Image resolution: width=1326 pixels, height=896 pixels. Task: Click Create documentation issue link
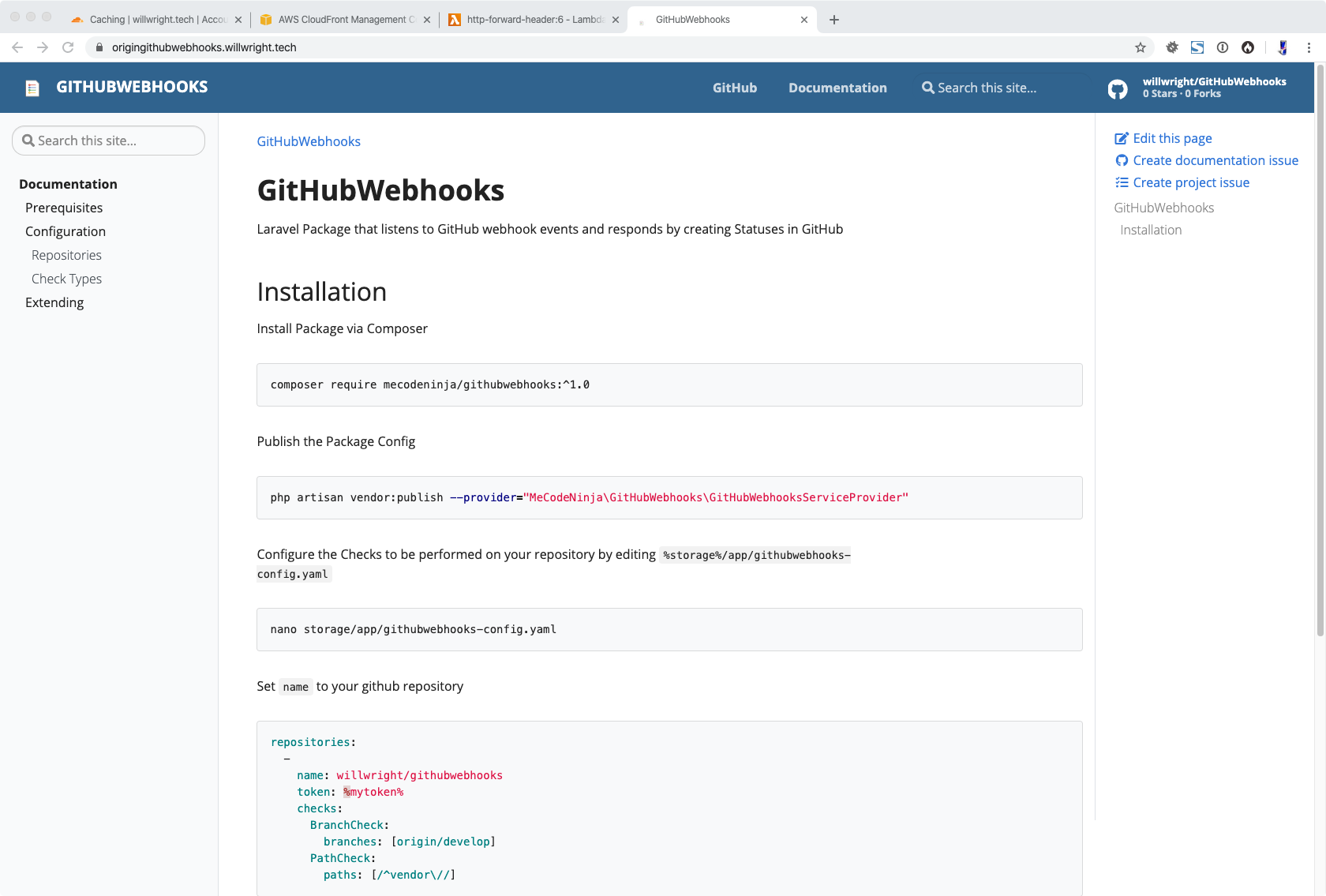pos(1215,160)
